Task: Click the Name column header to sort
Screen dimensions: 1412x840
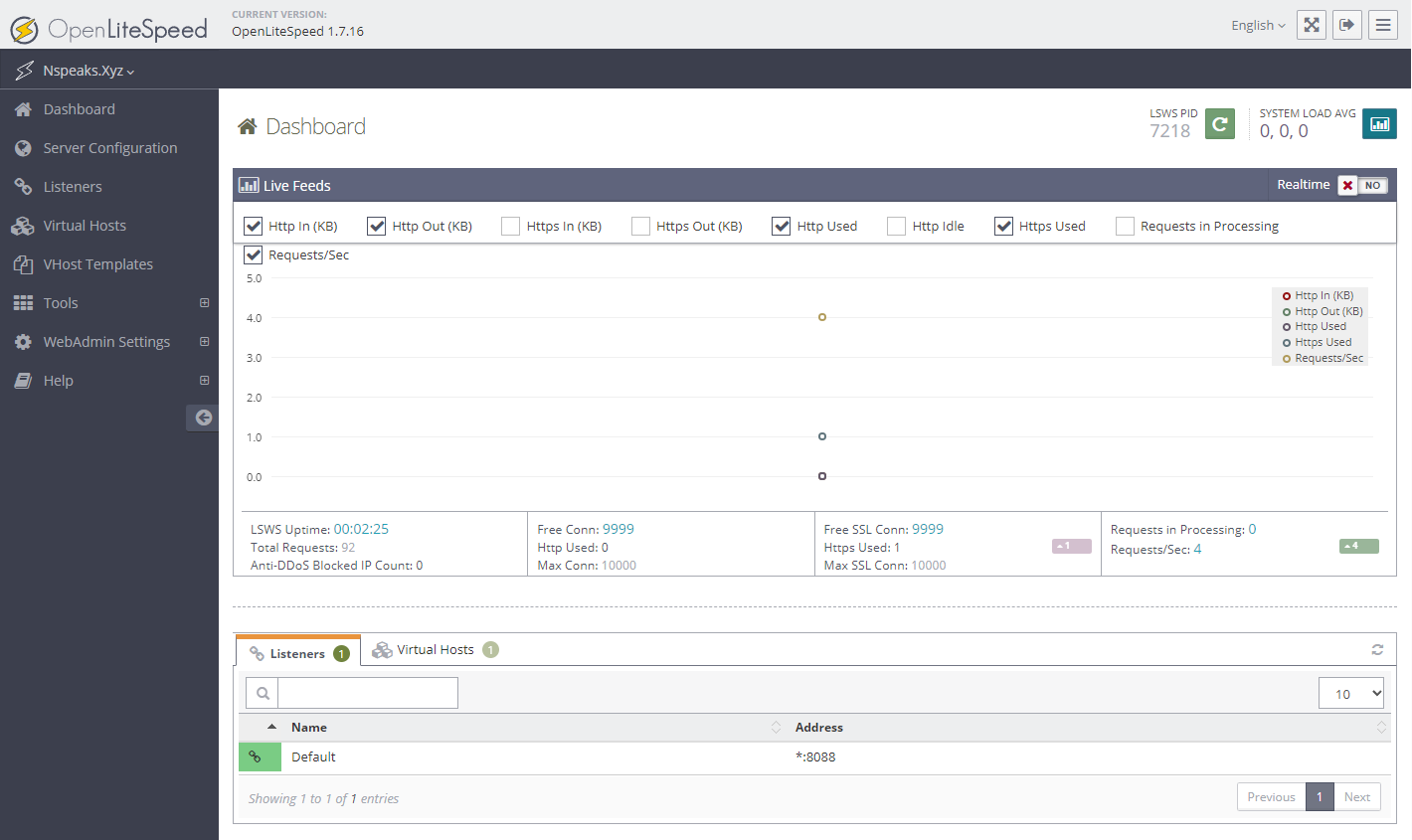Action: click(x=309, y=728)
